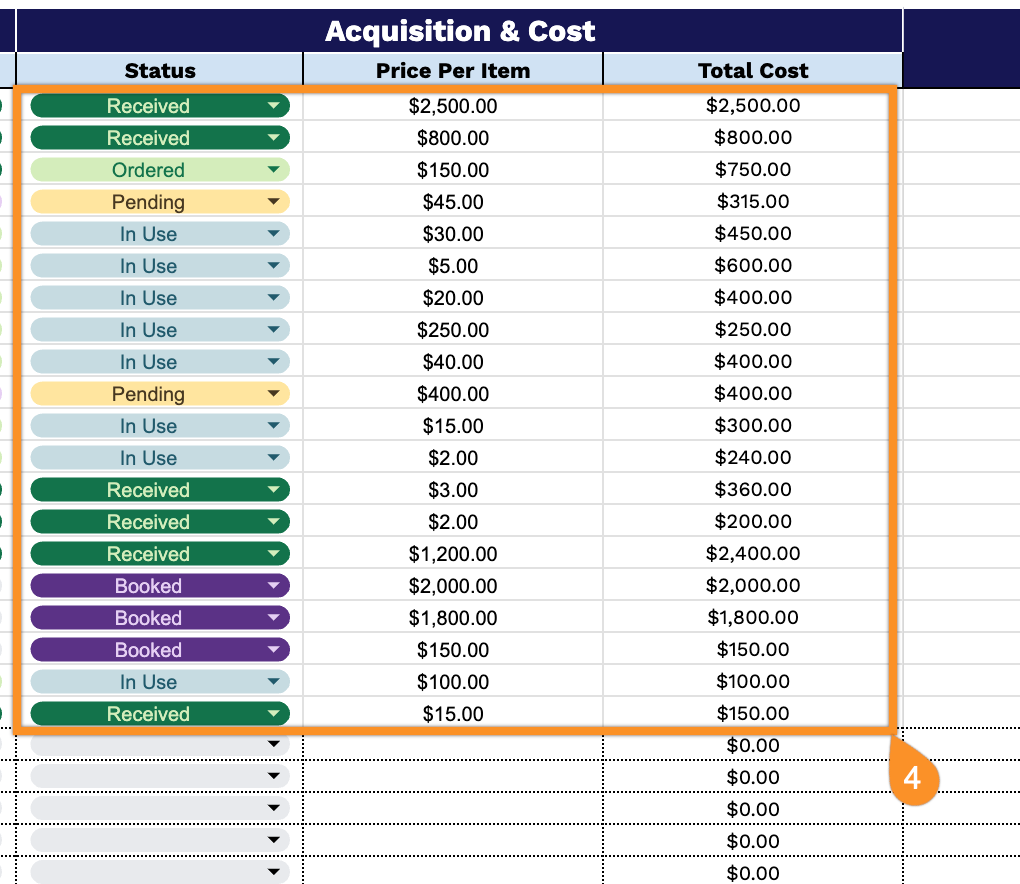Select the $5.00 price per item cell
This screenshot has width=1020, height=884.
pos(453,266)
